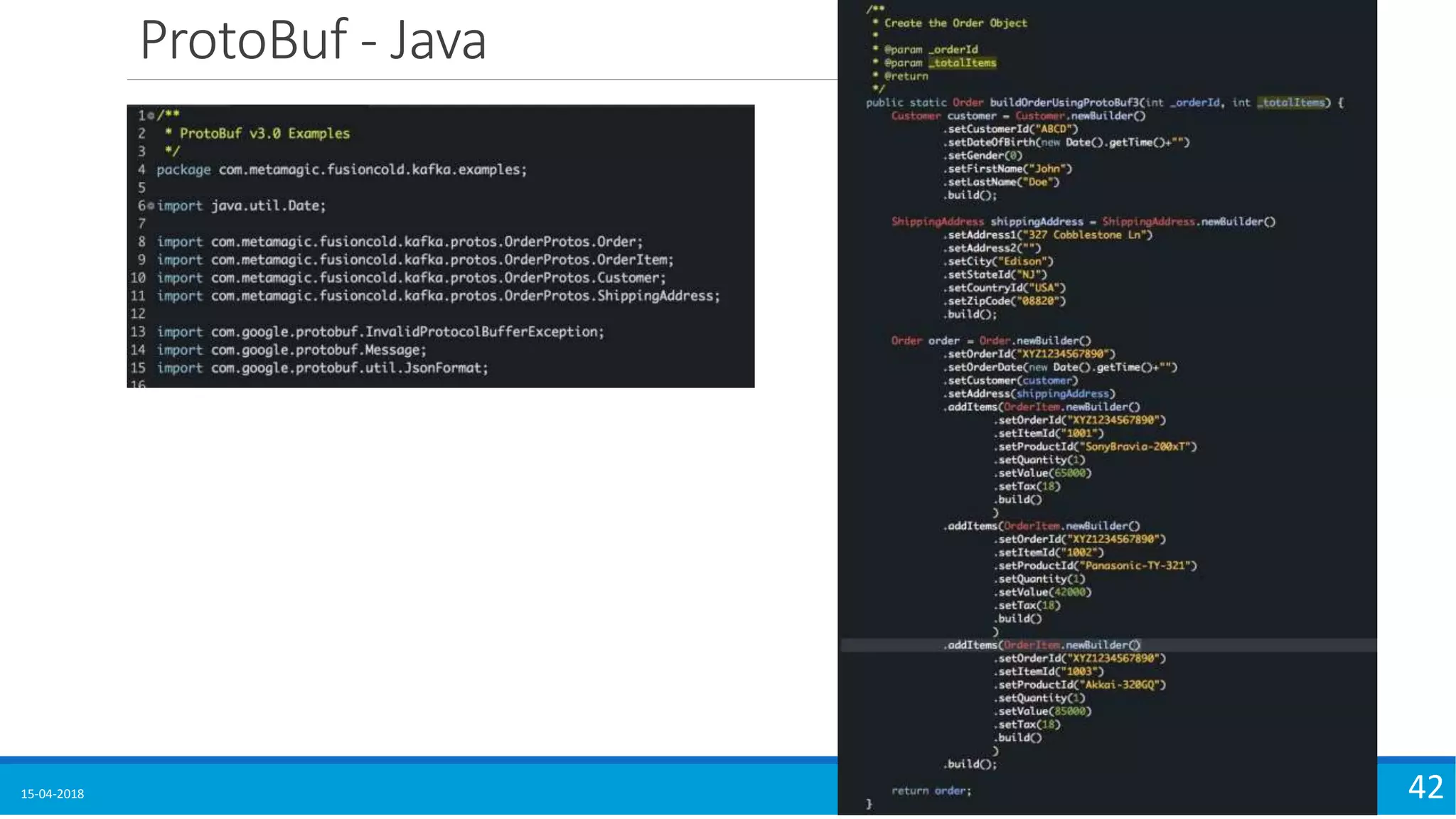Click the .setDateOfBirth call line

coord(1066,142)
